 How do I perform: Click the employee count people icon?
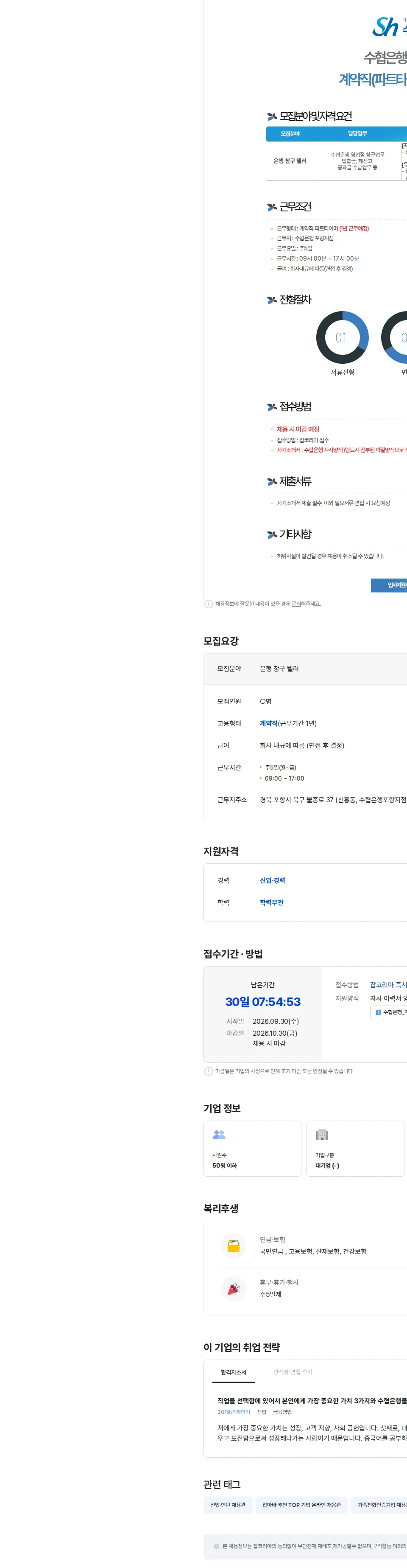coord(219,1134)
